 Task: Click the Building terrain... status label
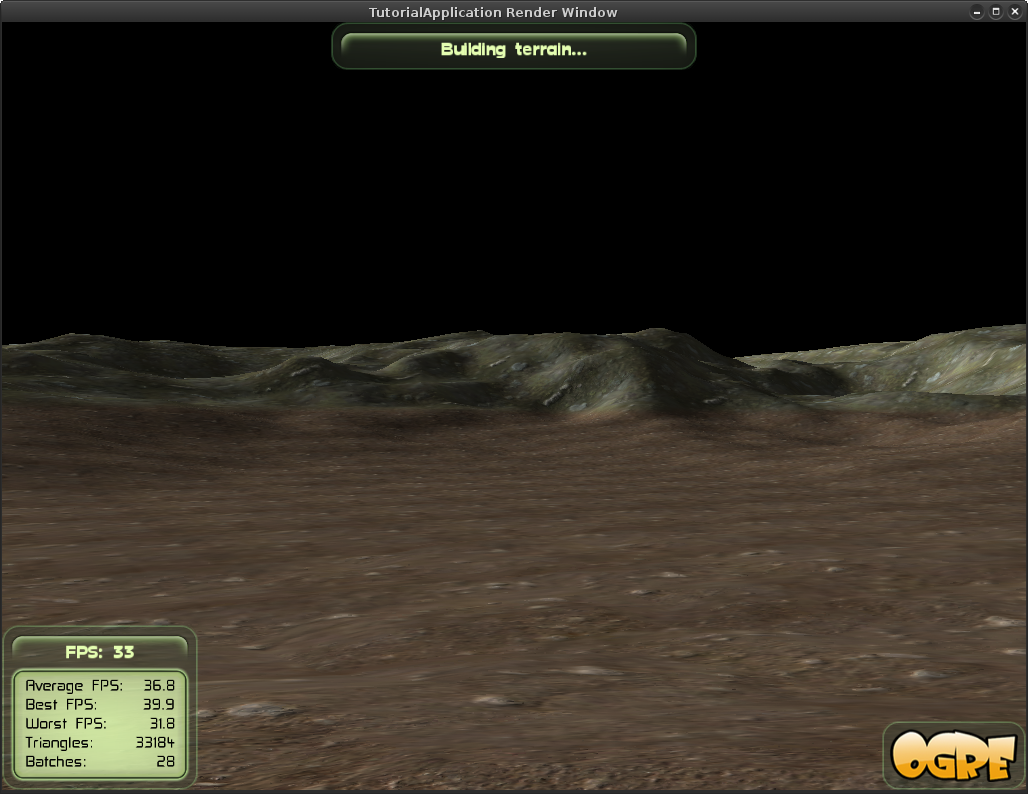pyautogui.click(x=513, y=49)
